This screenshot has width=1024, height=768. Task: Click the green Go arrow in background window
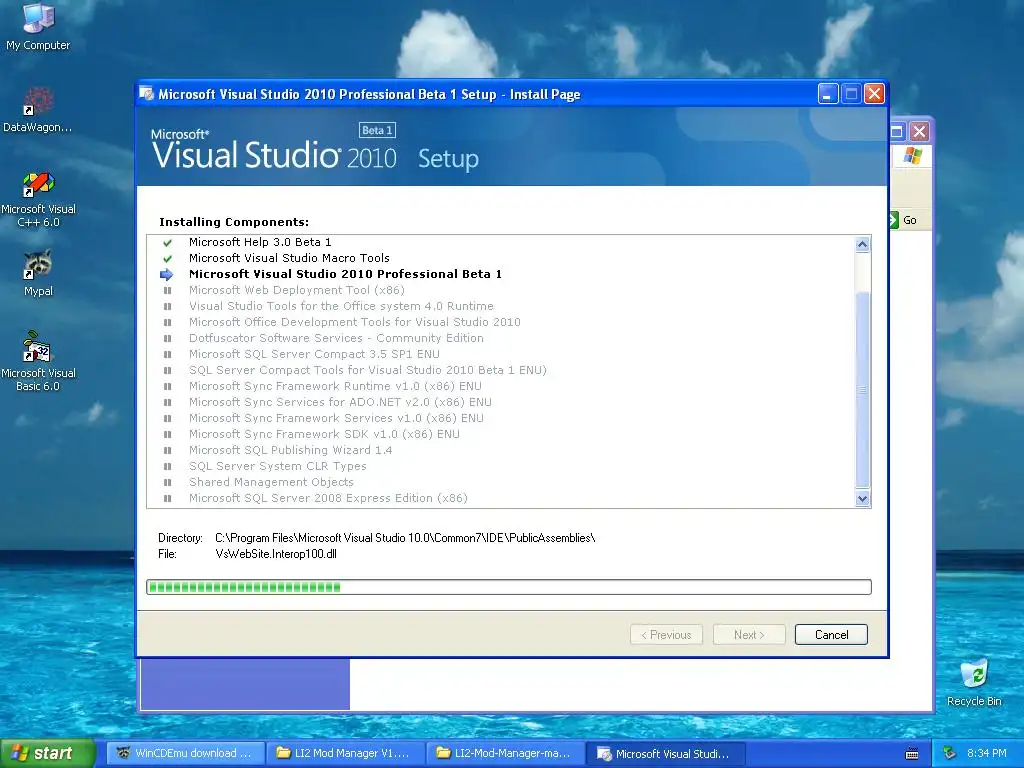point(894,220)
